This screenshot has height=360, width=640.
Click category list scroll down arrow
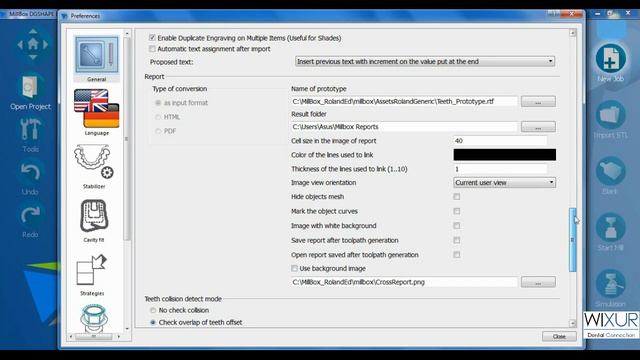pos(127,329)
